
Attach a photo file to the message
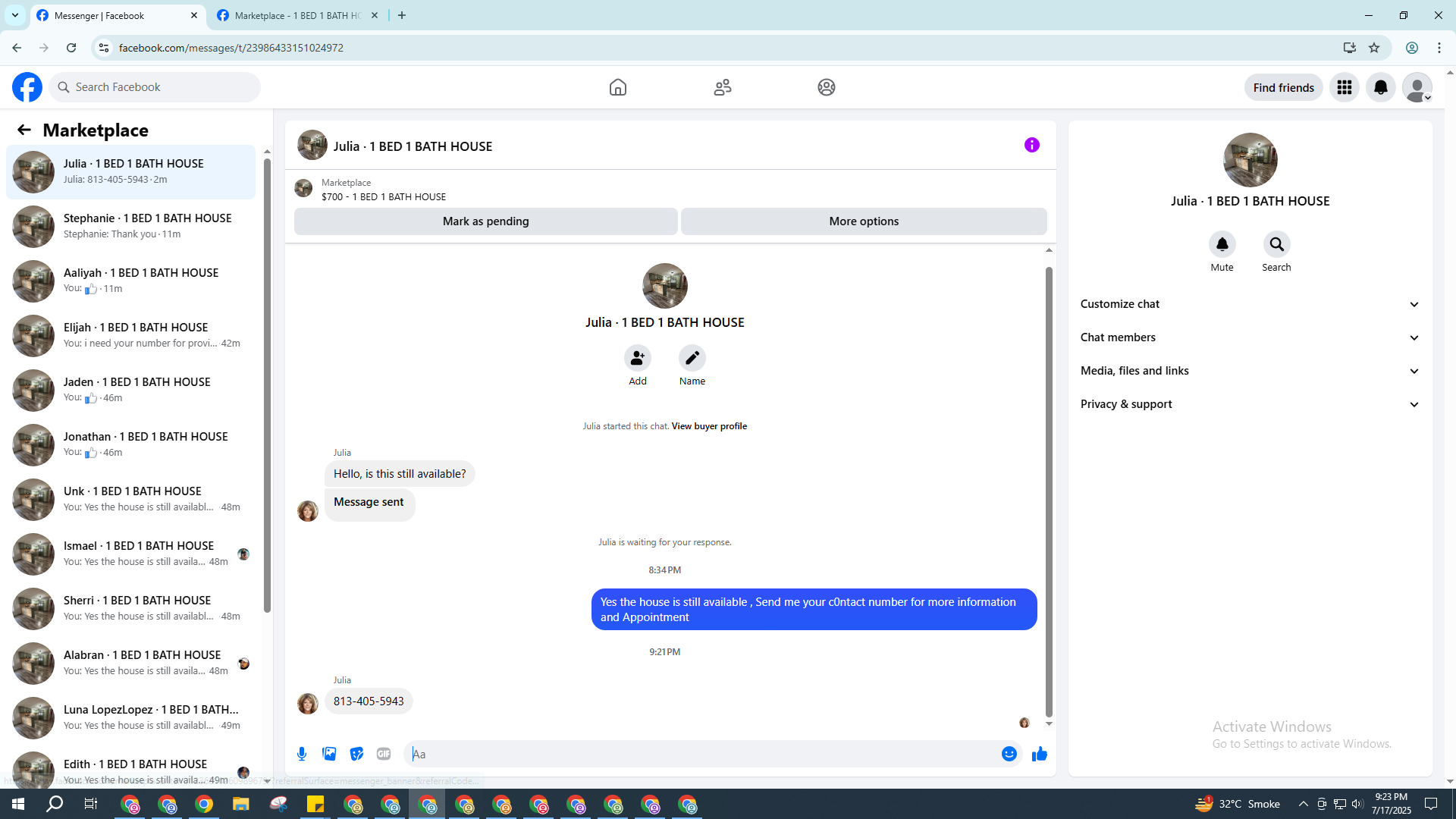(x=329, y=754)
